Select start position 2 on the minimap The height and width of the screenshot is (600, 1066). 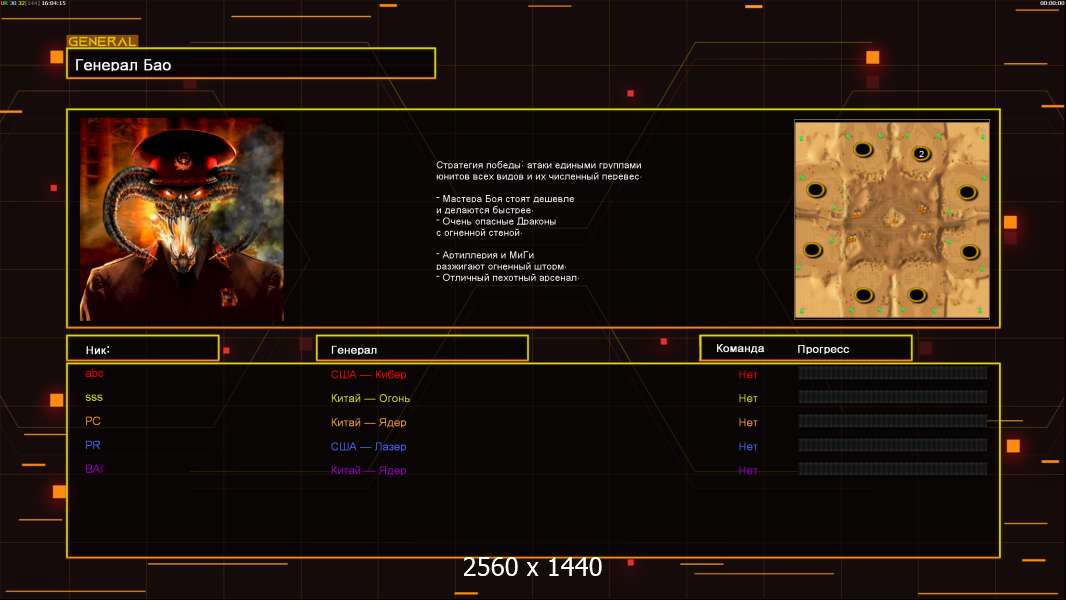tap(921, 154)
